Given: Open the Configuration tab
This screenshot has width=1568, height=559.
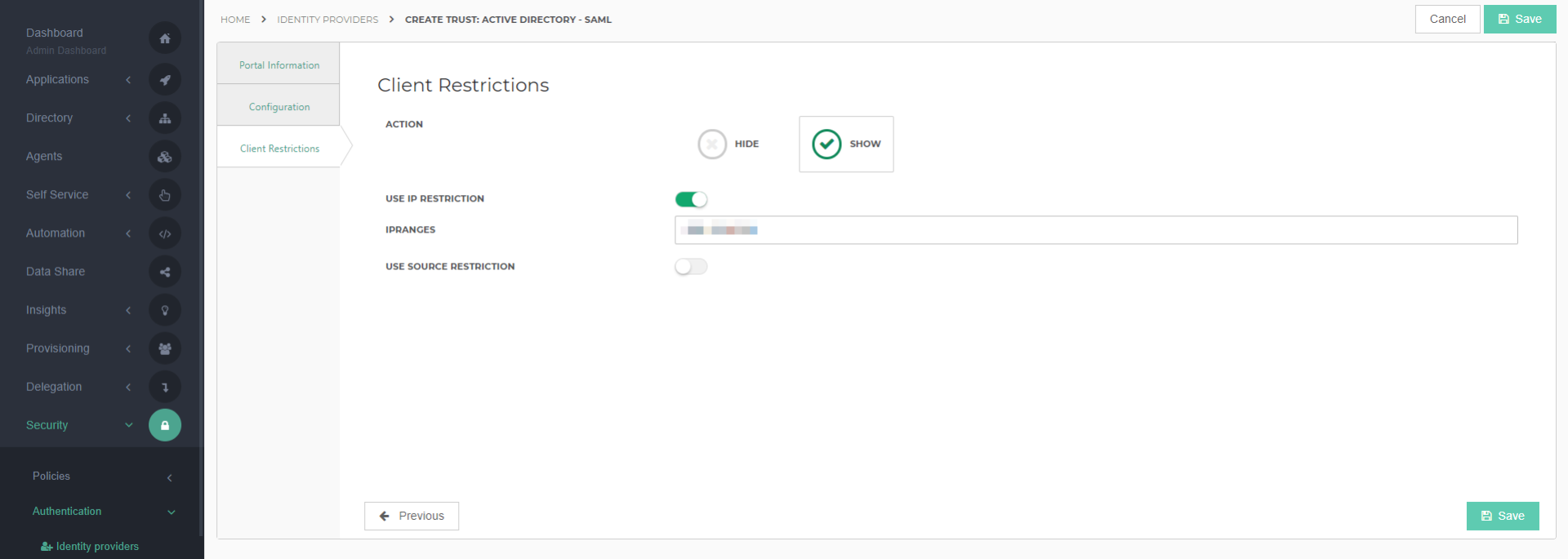Looking at the screenshot, I should click(x=278, y=105).
